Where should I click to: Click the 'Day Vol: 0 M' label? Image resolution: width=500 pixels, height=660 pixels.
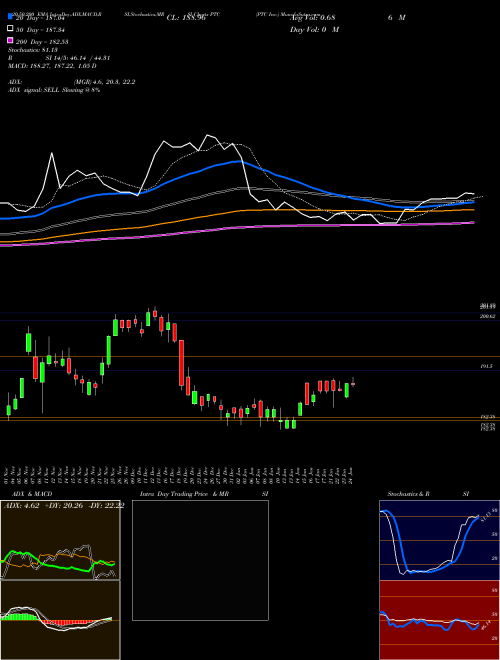tap(314, 29)
